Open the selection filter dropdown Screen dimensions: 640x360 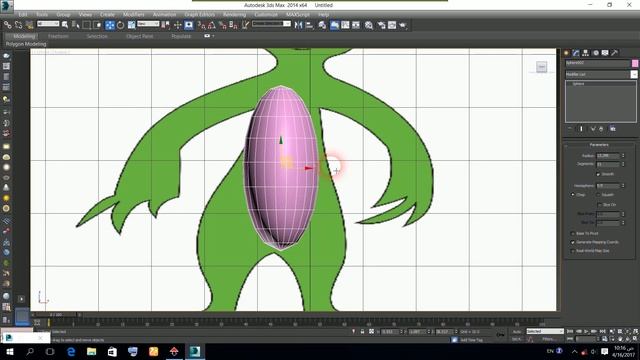coord(48,24)
